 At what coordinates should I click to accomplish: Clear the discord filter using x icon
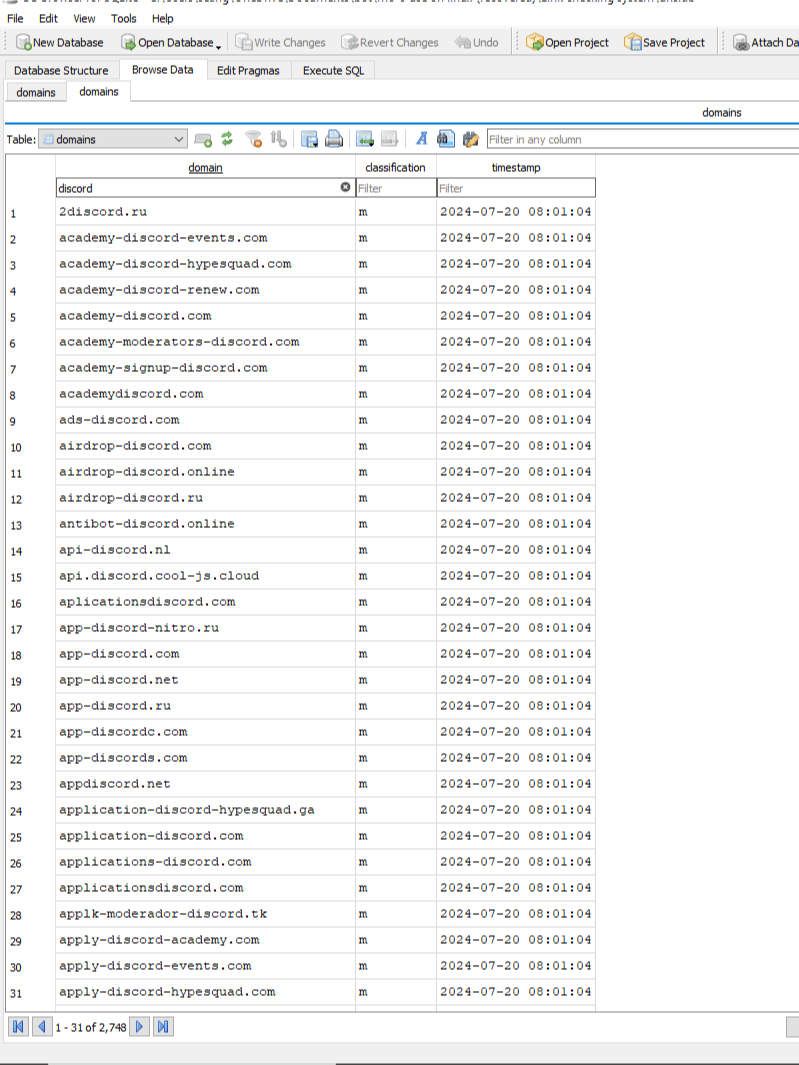click(346, 187)
